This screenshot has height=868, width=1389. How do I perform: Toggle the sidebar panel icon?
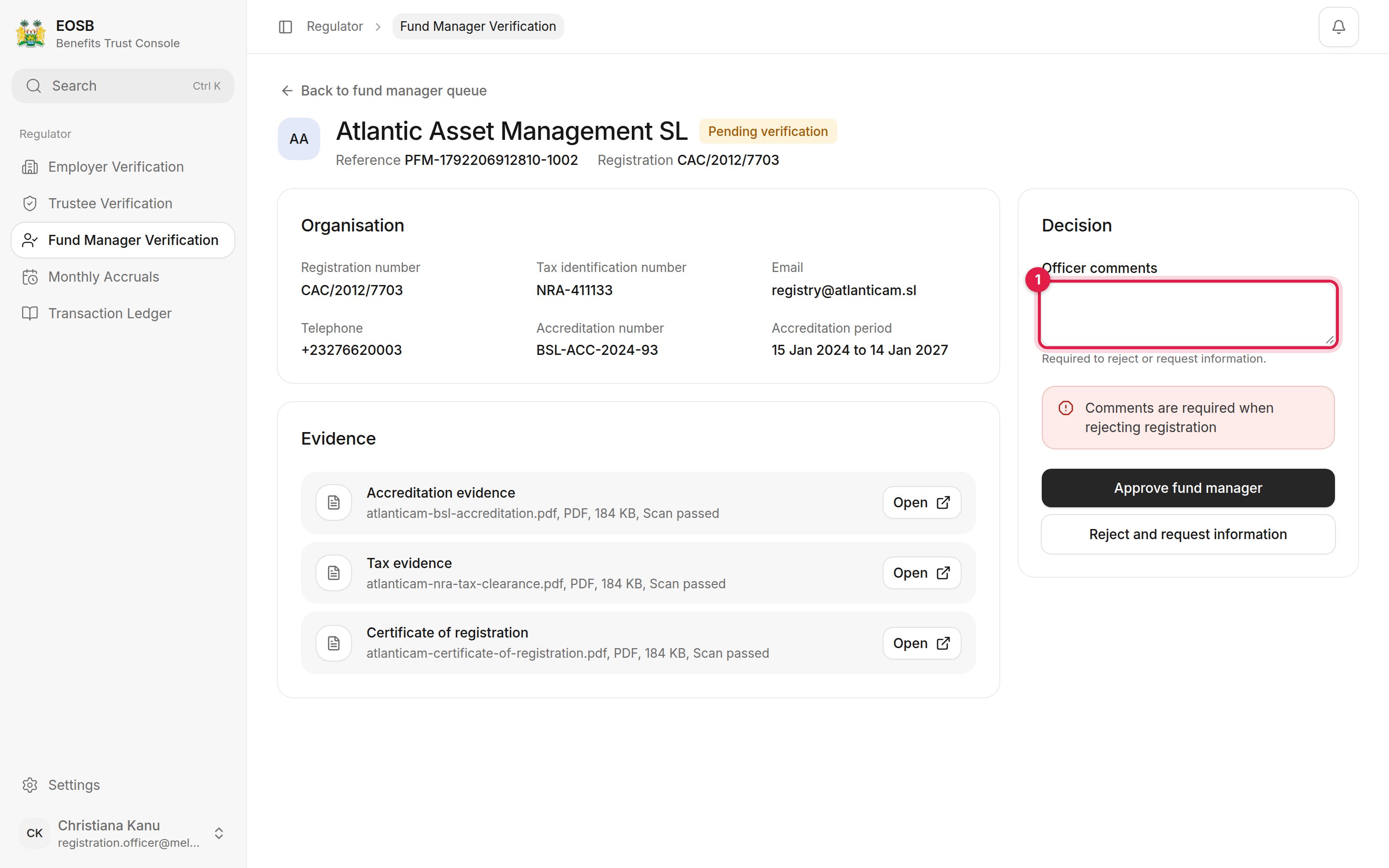pyautogui.click(x=285, y=27)
